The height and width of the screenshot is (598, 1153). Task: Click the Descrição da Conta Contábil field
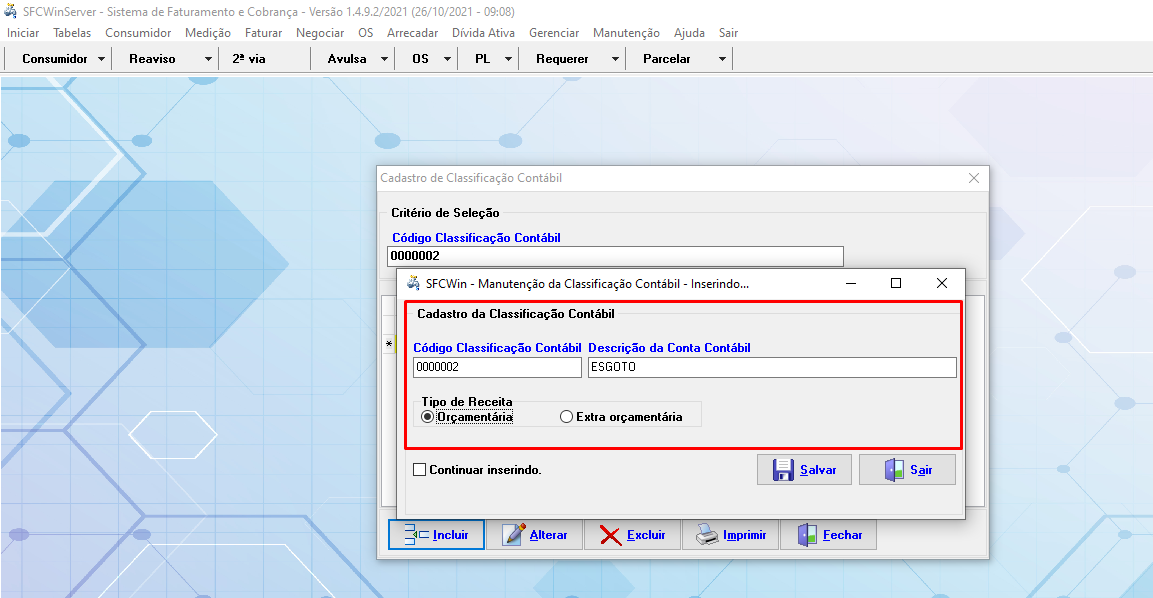tap(772, 368)
